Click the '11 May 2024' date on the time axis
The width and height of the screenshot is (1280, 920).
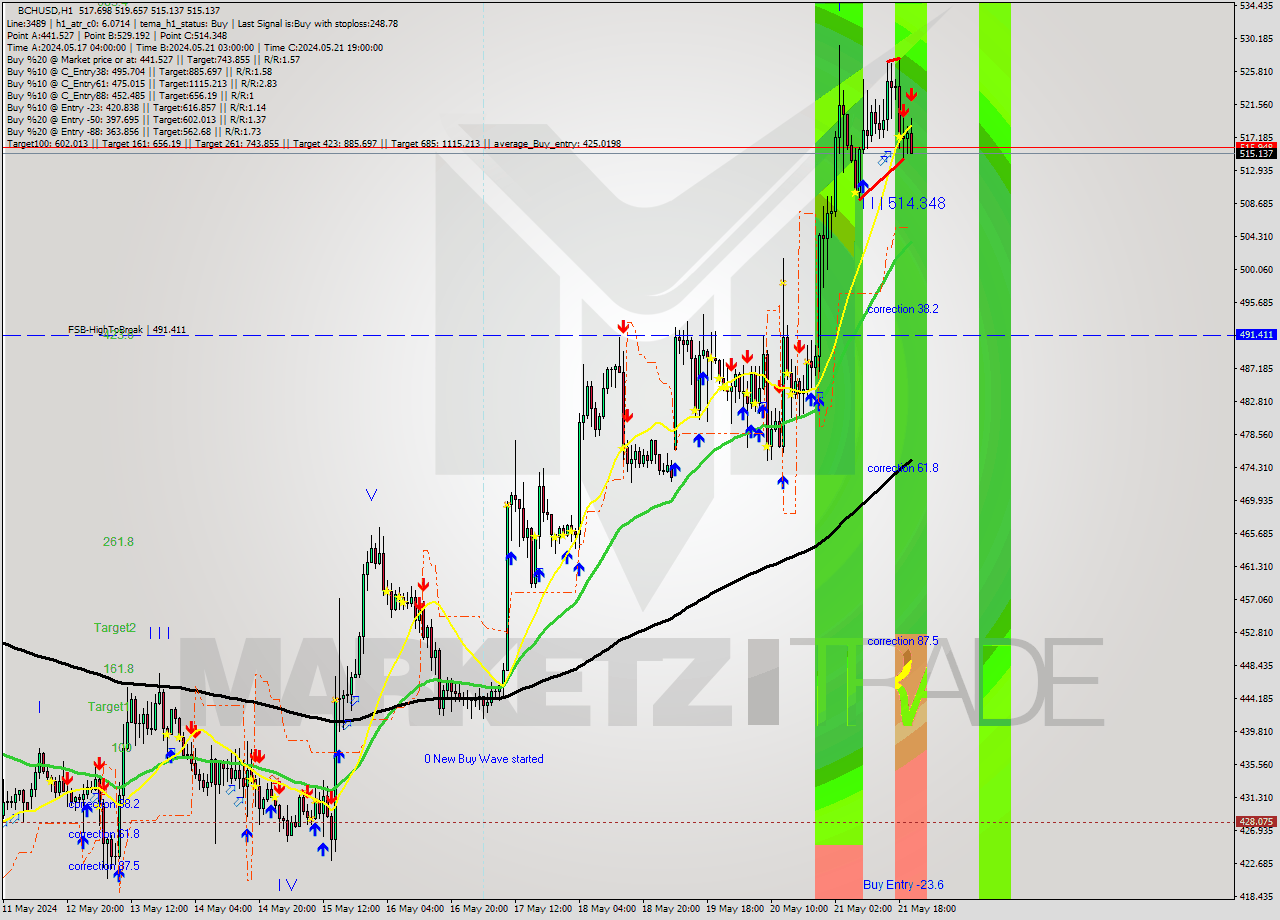(31, 909)
